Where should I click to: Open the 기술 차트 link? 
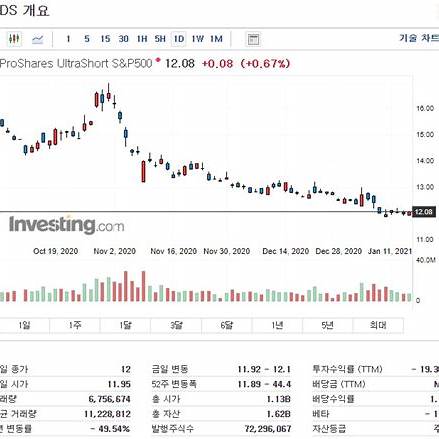[419, 38]
